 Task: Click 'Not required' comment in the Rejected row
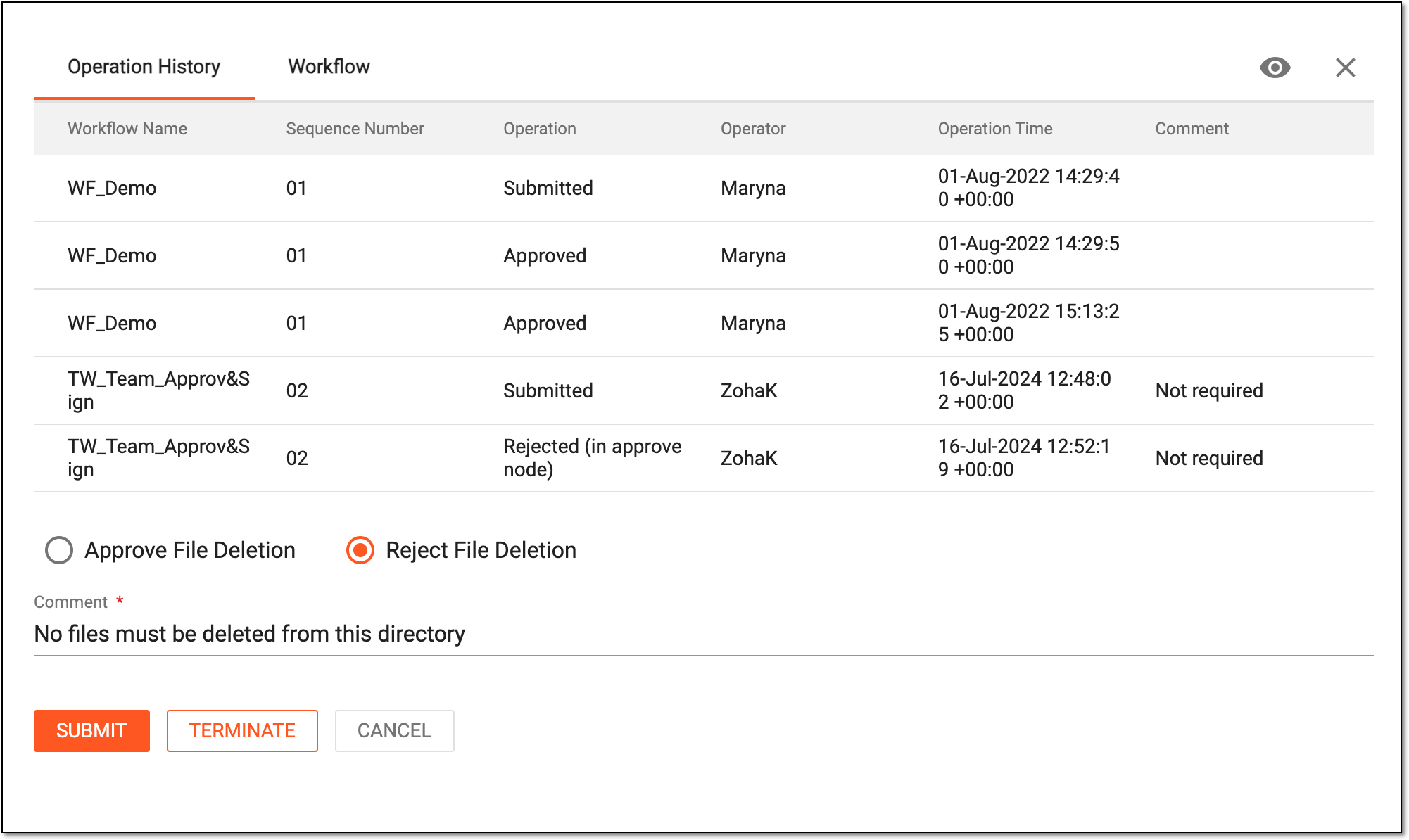pos(1209,458)
